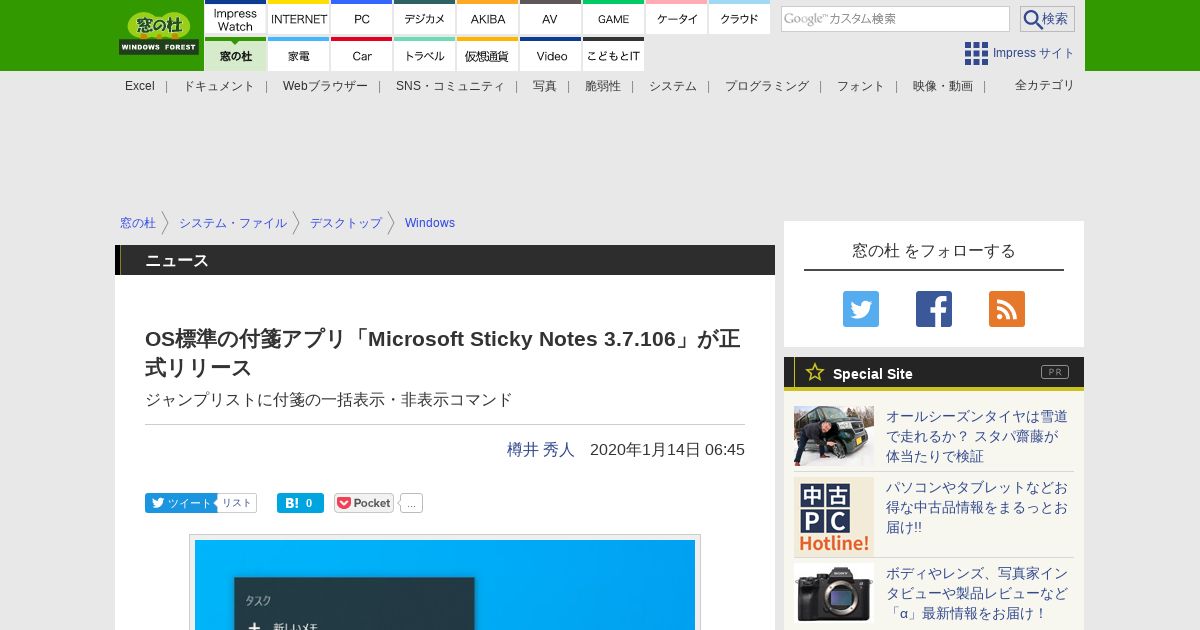Screen dimensions: 1200x630
Task: Open the Sticky Notes screenshot image
Action: click(445, 584)
